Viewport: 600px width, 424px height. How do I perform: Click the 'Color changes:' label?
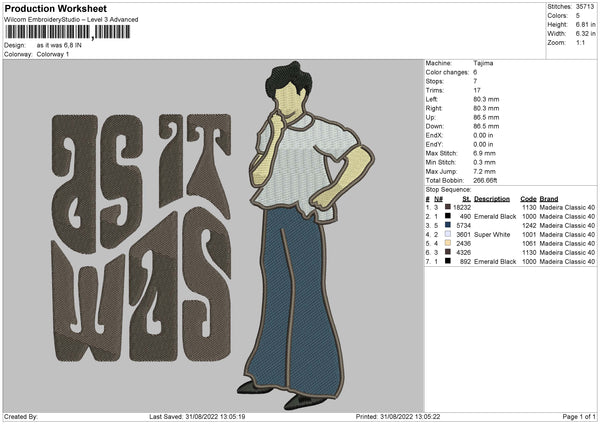(x=447, y=72)
